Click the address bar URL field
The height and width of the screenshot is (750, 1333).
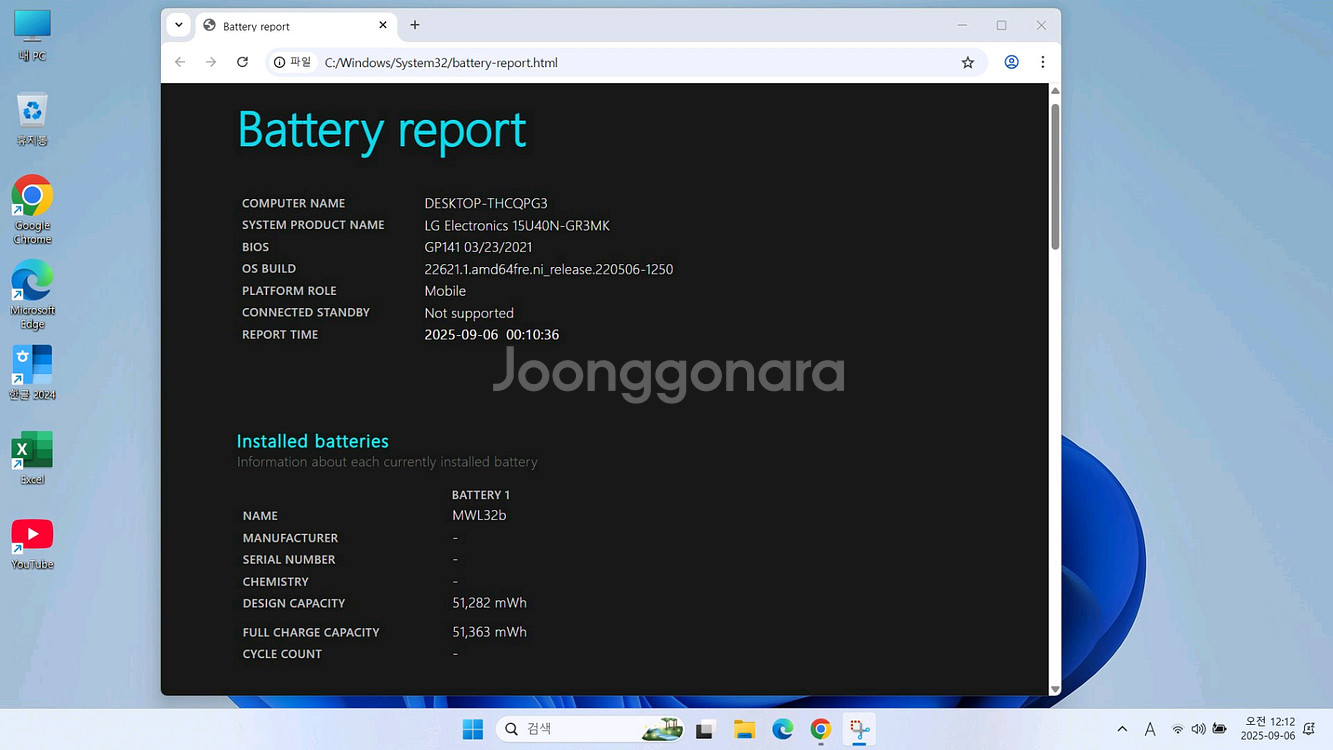click(600, 62)
